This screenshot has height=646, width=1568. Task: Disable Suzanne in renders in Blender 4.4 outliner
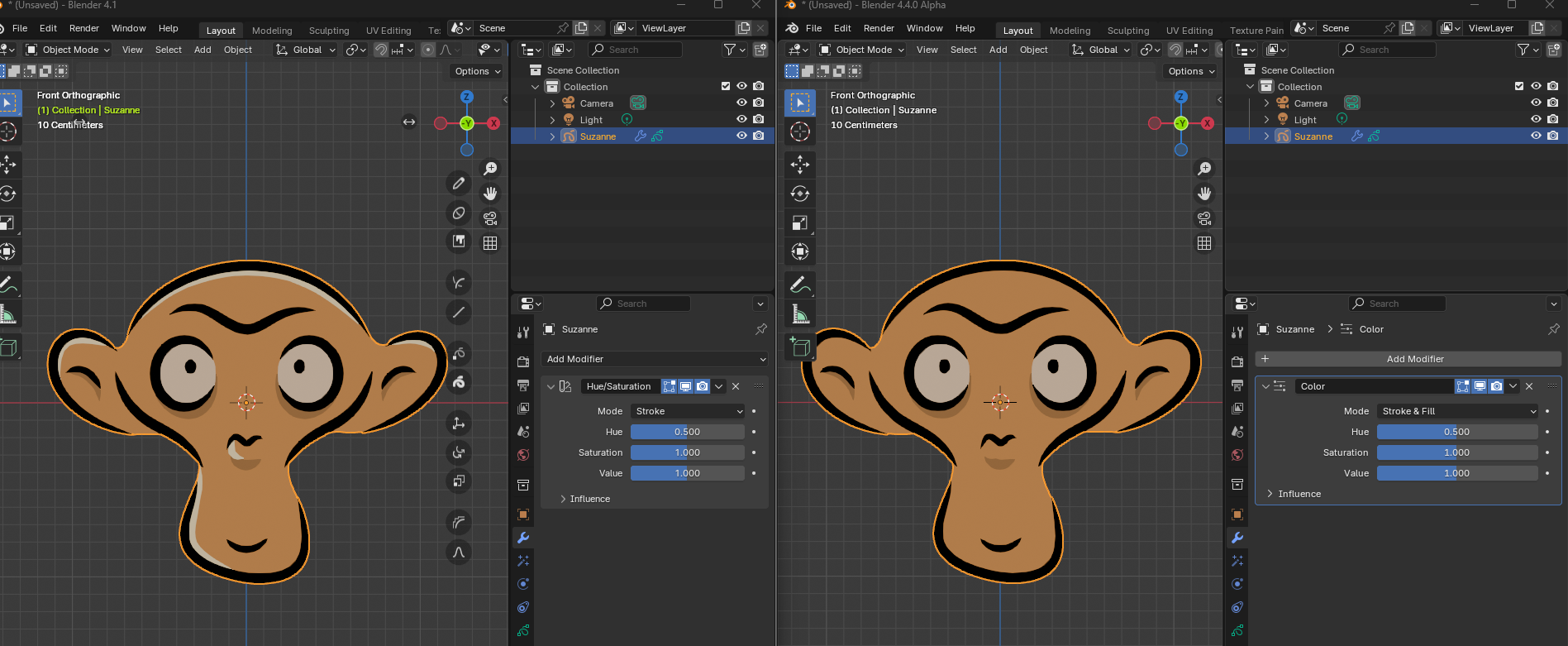tap(1553, 136)
